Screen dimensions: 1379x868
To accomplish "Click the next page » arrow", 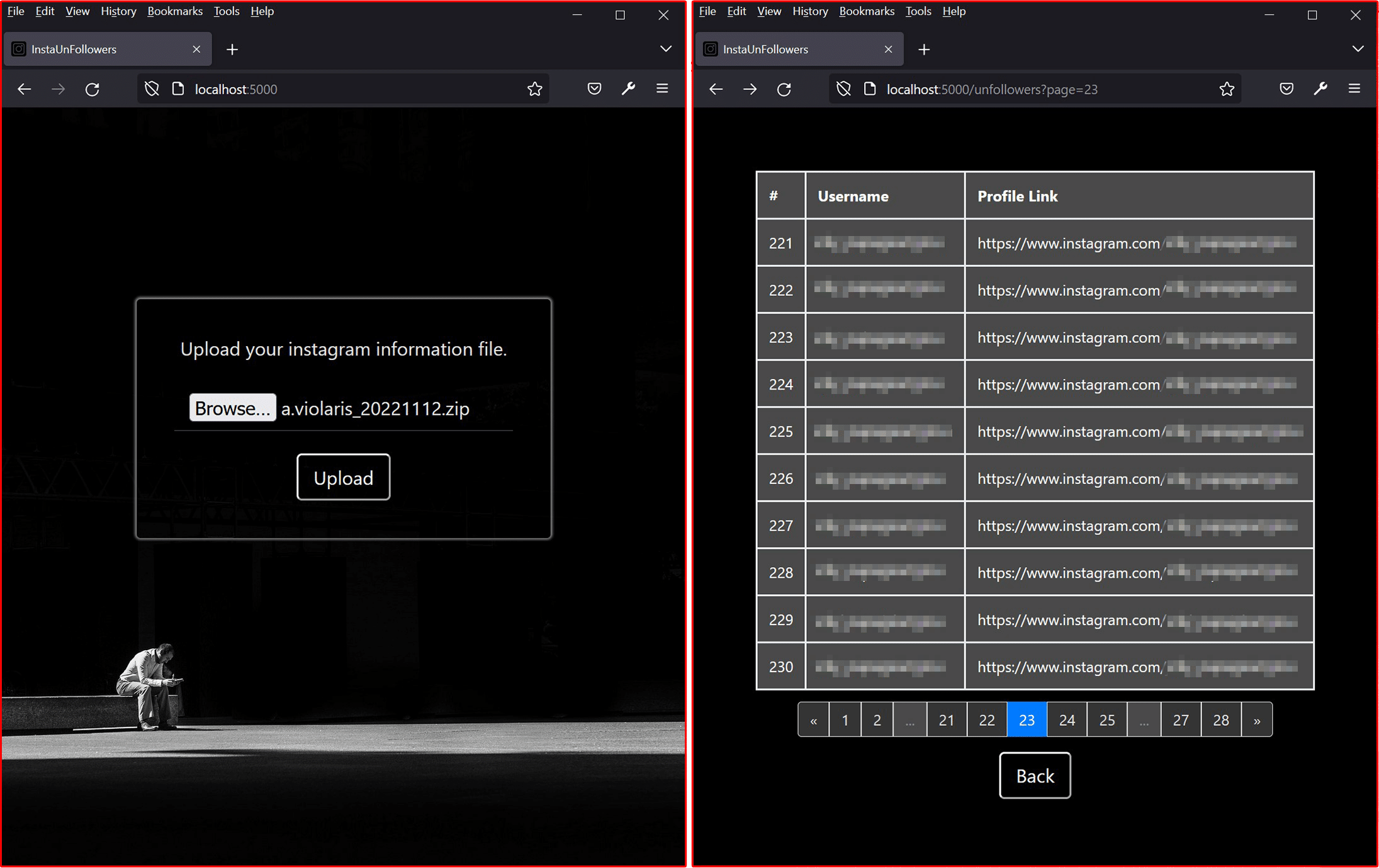I will 1256,719.
